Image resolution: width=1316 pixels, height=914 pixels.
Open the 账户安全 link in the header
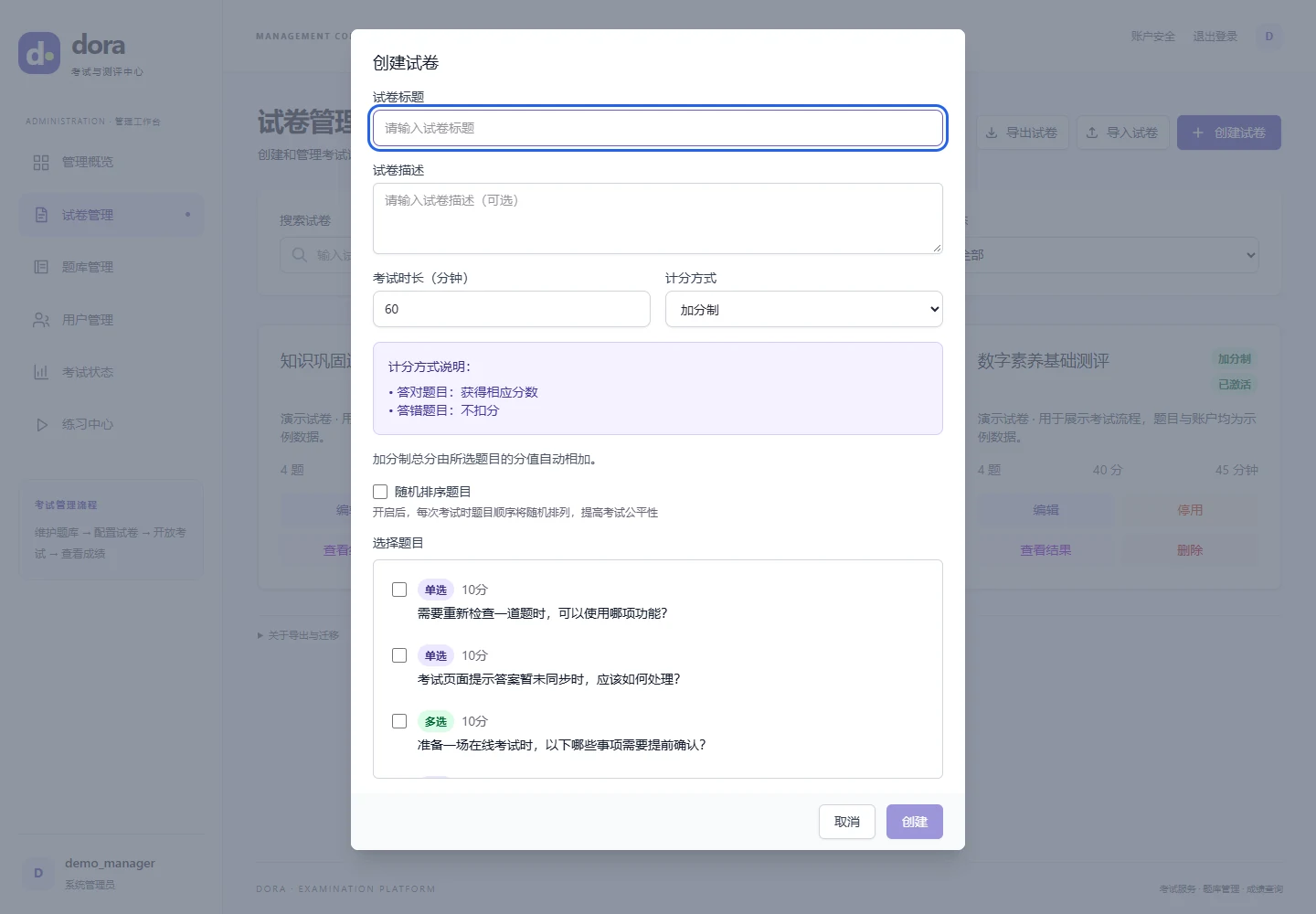coord(1153,37)
